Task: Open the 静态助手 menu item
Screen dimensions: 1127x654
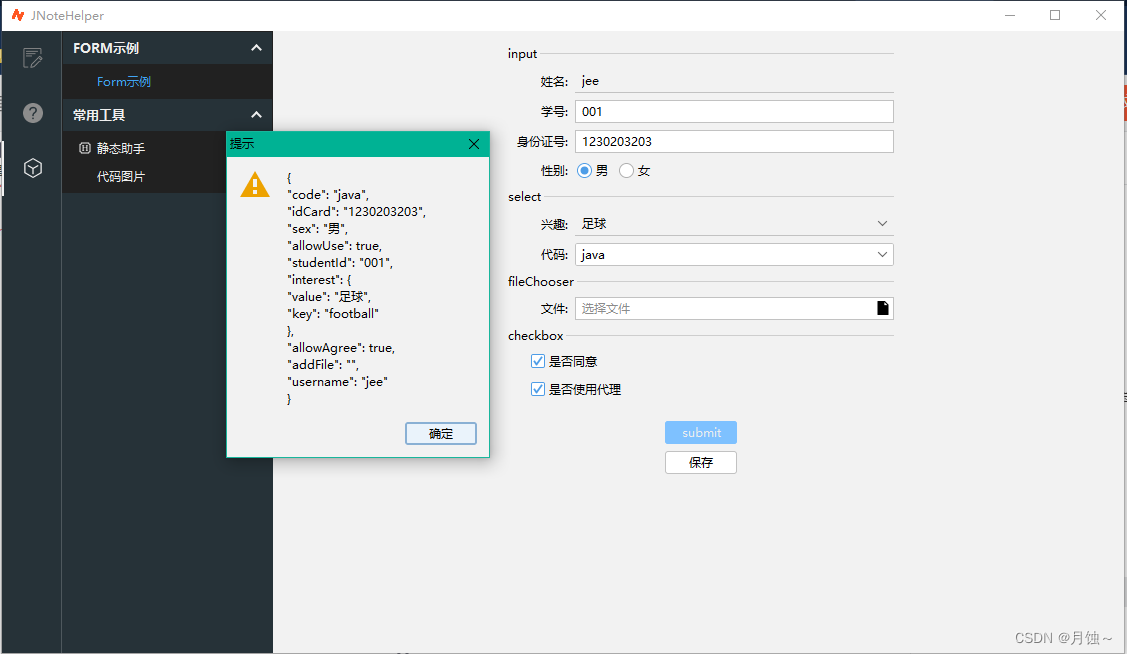Action: tap(121, 148)
